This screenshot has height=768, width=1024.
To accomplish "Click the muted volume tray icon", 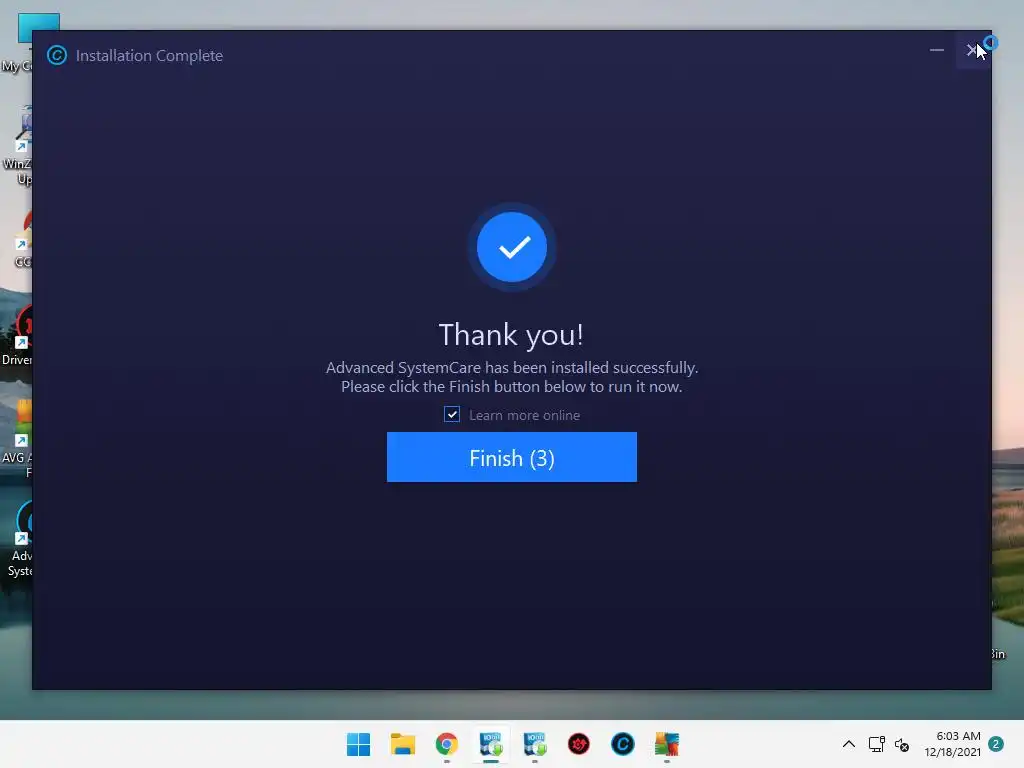I will (x=902, y=744).
